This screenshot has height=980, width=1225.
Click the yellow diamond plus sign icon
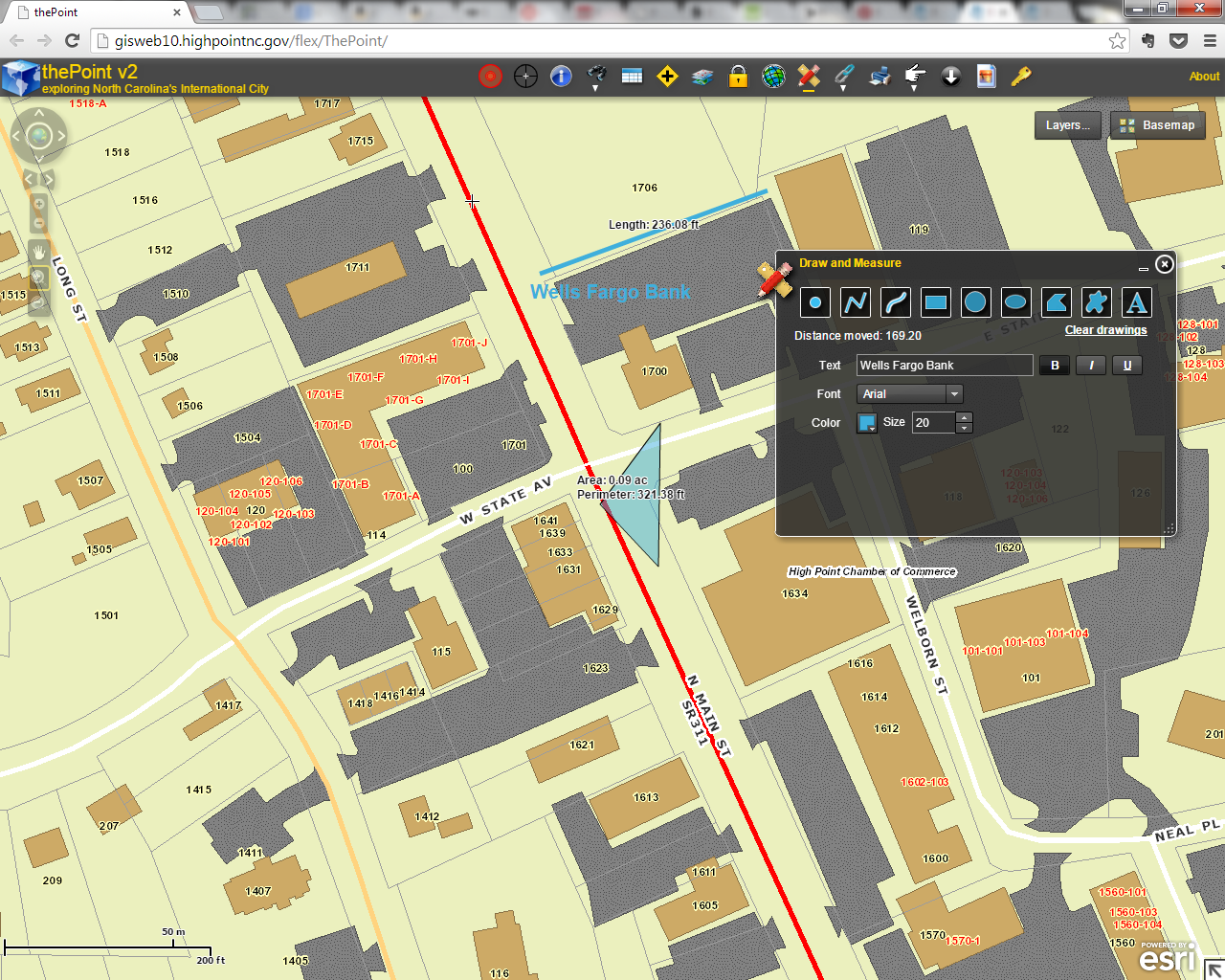click(667, 77)
